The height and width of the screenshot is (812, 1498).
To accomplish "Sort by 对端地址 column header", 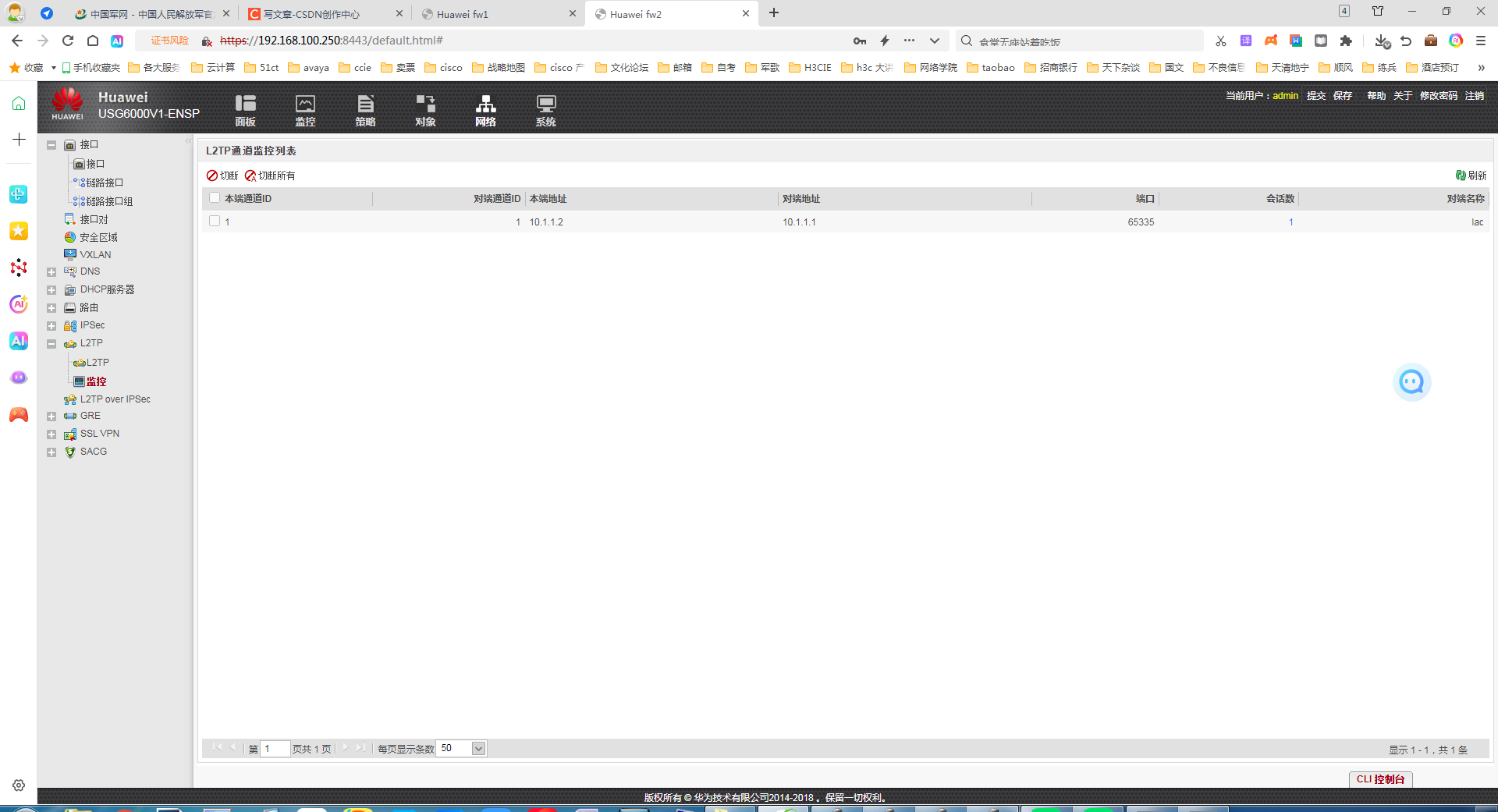I will 905,199.
